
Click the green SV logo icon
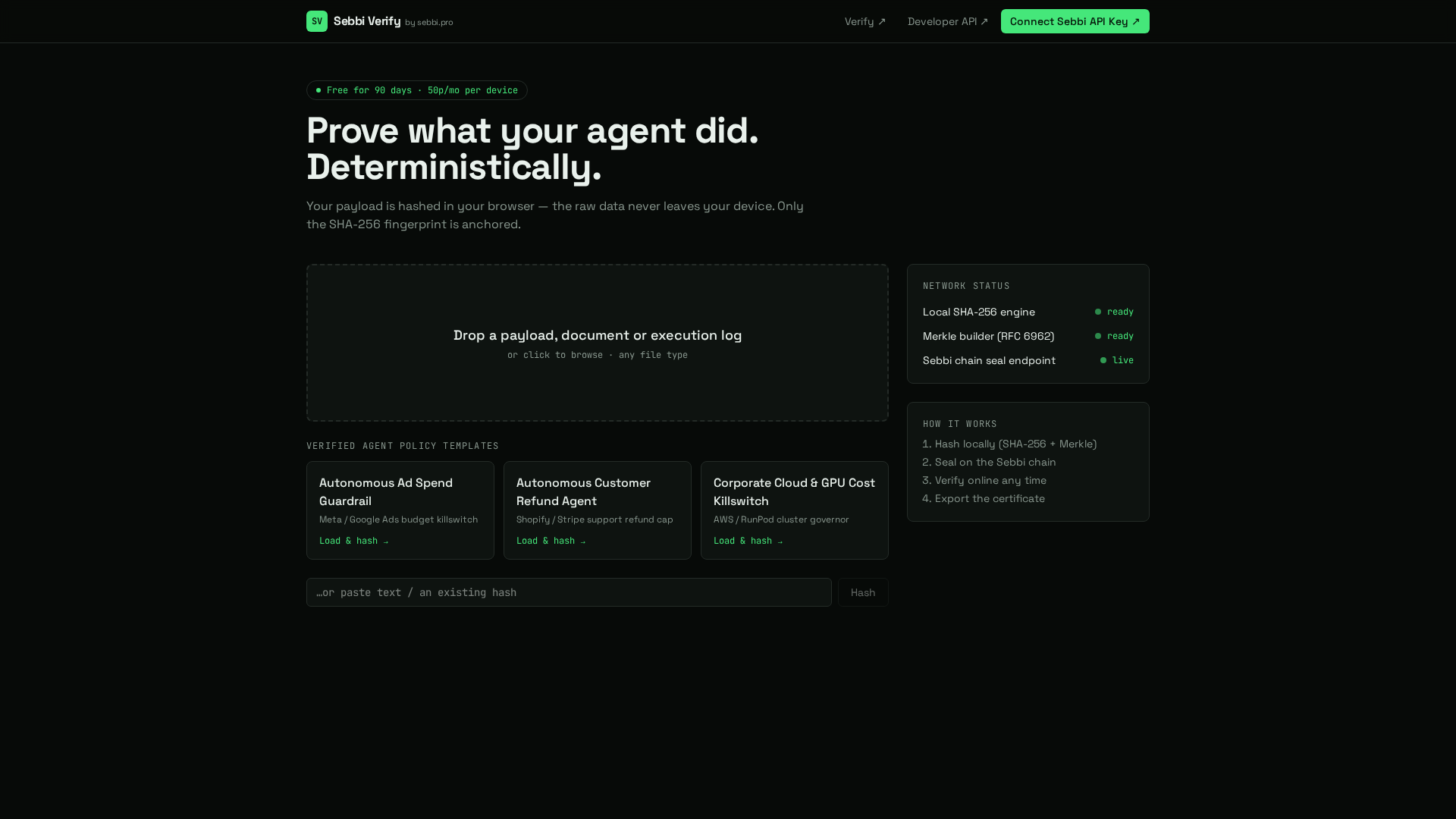(x=317, y=21)
